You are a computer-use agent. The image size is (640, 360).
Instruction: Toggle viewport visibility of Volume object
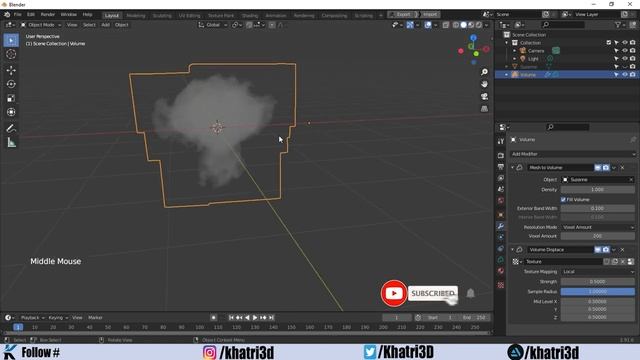pyautogui.click(x=624, y=75)
